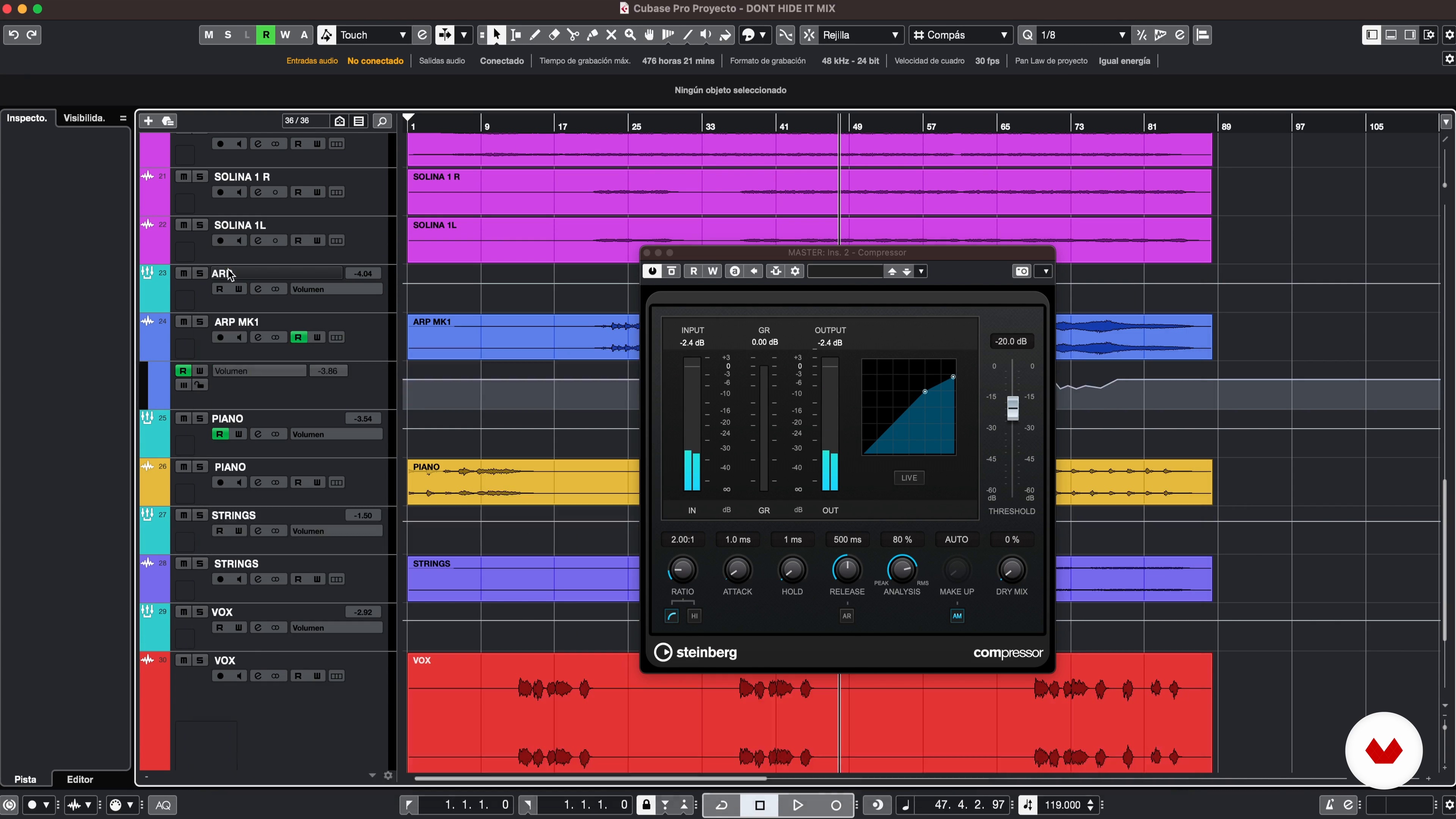Image resolution: width=1456 pixels, height=819 pixels.
Task: Click the compressor RELEASE knob
Action: click(847, 570)
